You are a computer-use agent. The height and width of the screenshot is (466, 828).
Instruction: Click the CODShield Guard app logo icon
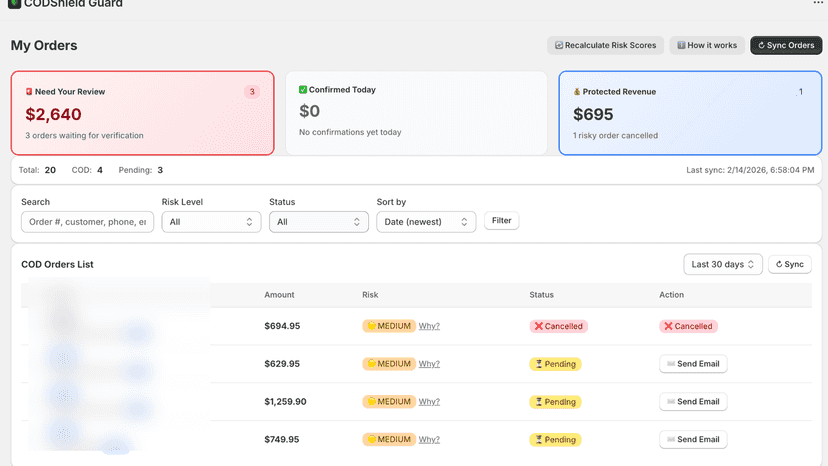(x=14, y=4)
